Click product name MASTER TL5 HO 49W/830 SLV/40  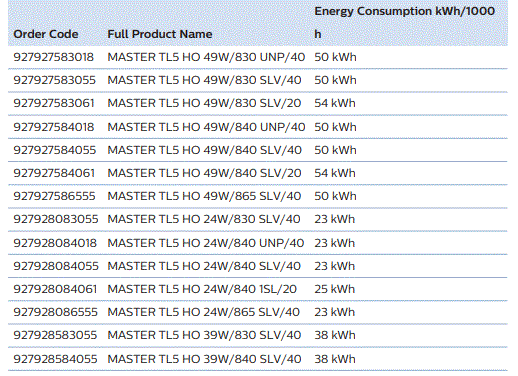click(204, 80)
